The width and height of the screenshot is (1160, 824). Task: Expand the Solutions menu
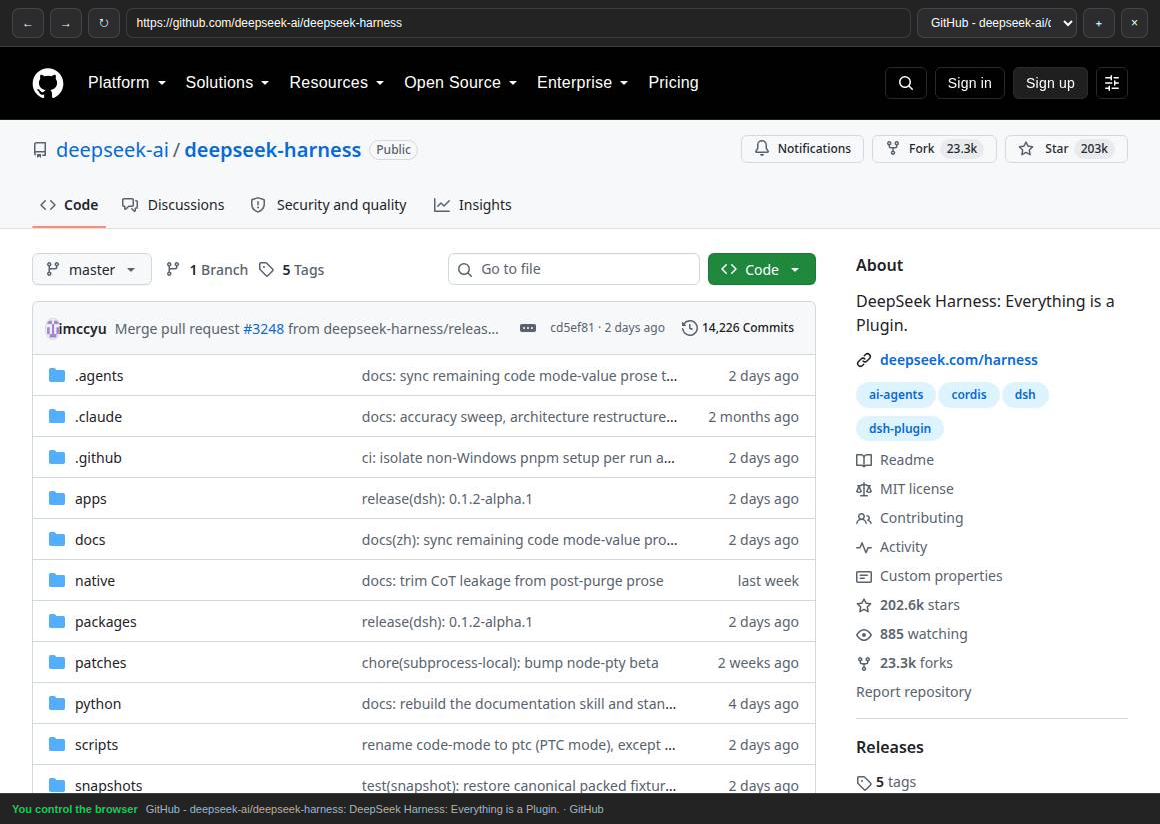[x=227, y=83]
